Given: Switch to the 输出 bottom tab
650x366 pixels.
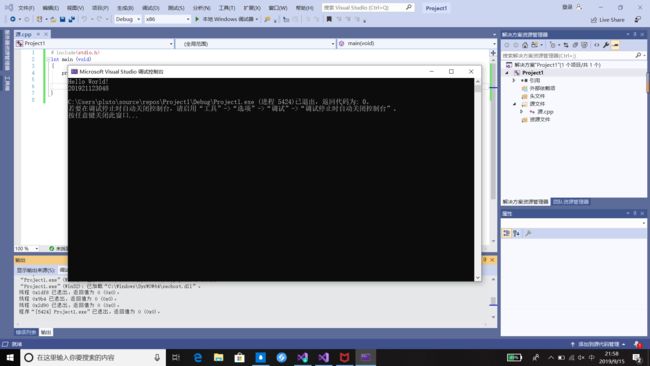Looking at the screenshot, I should point(46,332).
